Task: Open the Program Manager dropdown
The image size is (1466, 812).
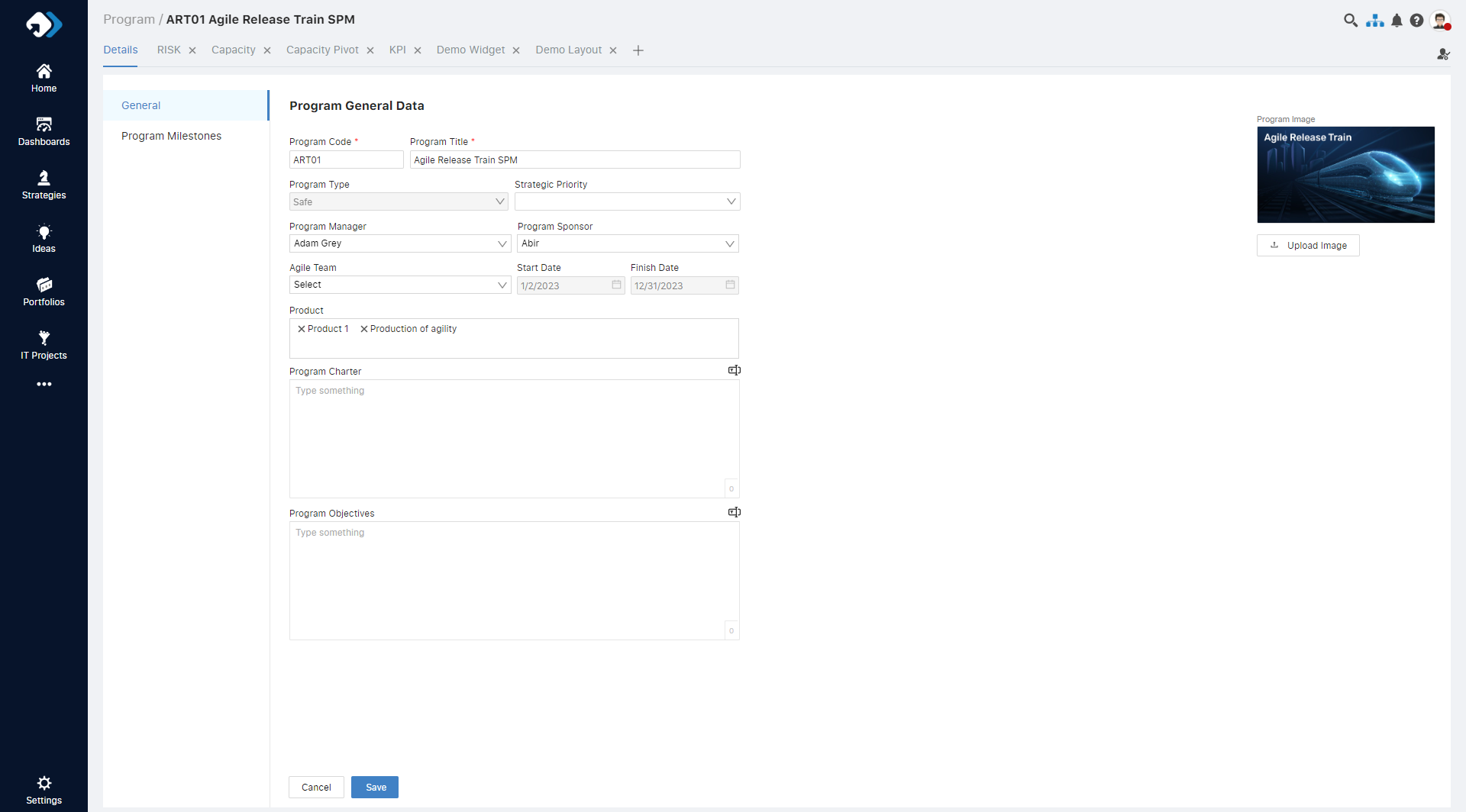Action: 502,243
